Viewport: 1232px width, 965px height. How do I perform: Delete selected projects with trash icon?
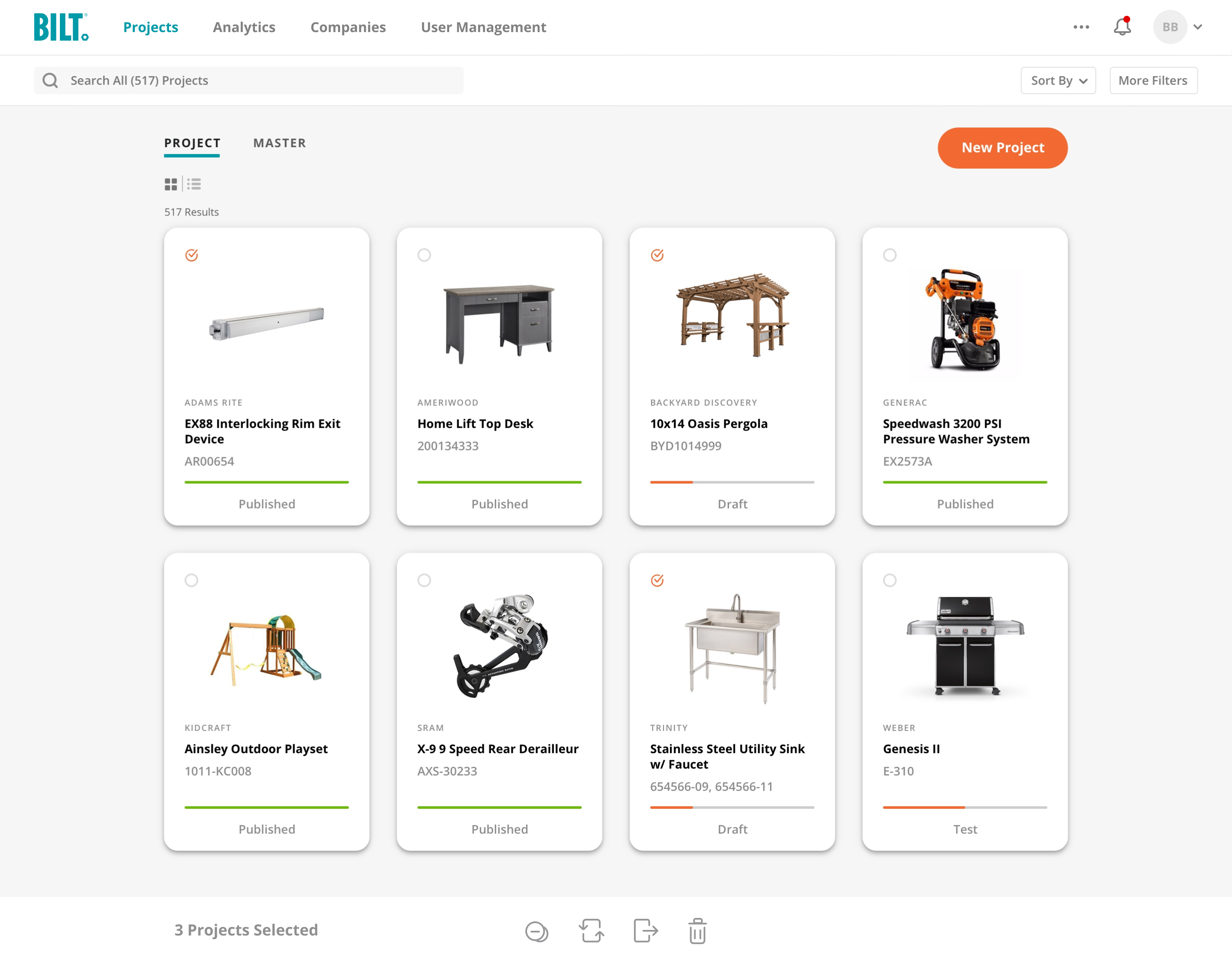pos(698,930)
